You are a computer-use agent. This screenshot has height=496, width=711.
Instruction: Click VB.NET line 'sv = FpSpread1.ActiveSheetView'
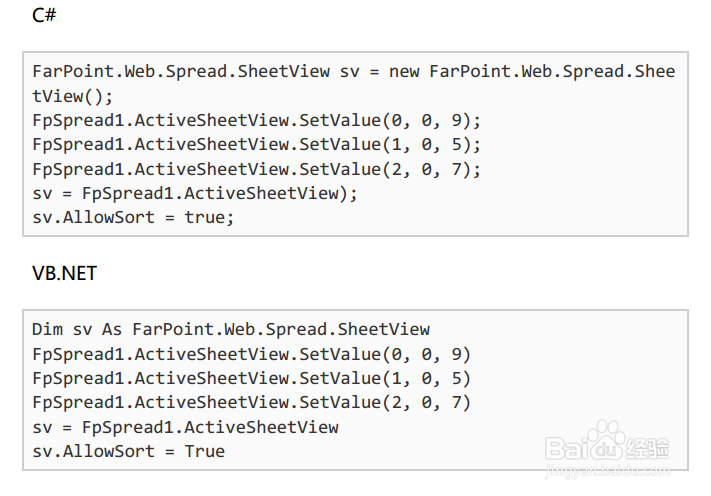point(185,428)
